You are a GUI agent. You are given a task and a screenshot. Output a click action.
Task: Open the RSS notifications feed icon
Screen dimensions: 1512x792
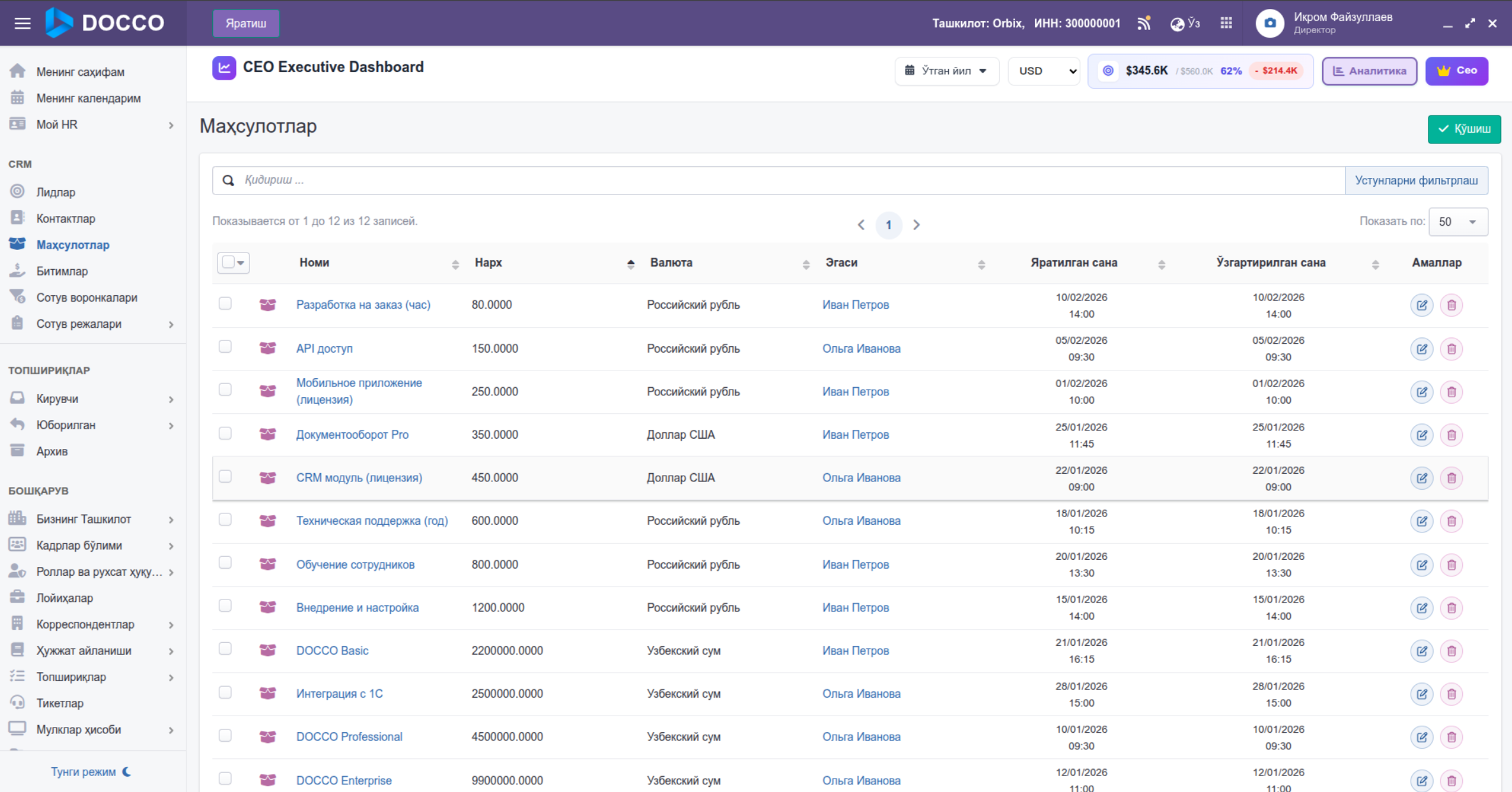click(x=1144, y=24)
